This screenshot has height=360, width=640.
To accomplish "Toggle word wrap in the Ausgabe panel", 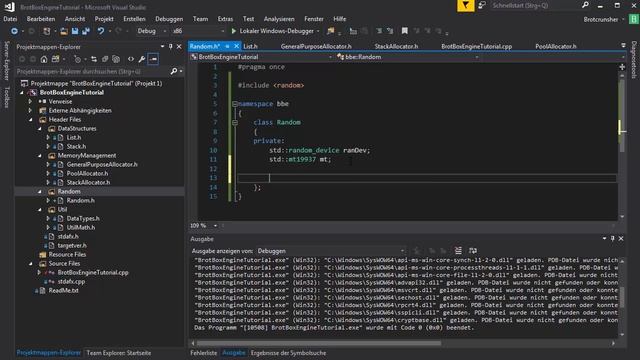I will point(473,251).
